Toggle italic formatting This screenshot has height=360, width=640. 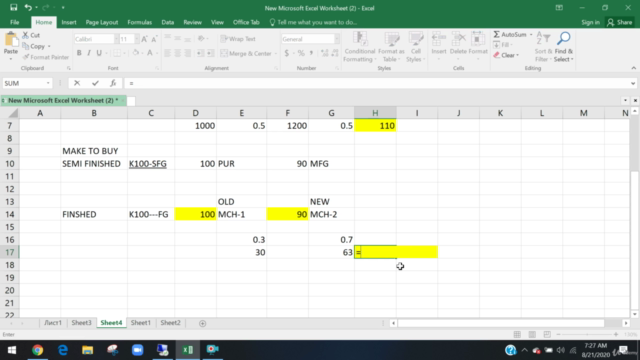click(89, 53)
